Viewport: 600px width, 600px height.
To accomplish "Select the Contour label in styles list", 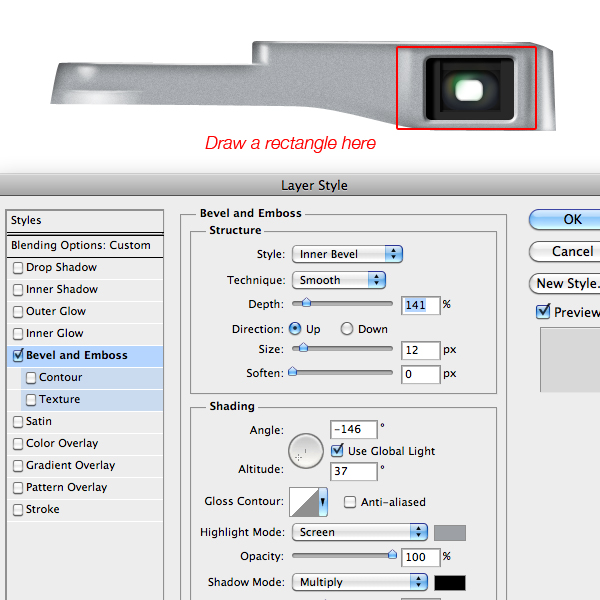I will point(60,377).
